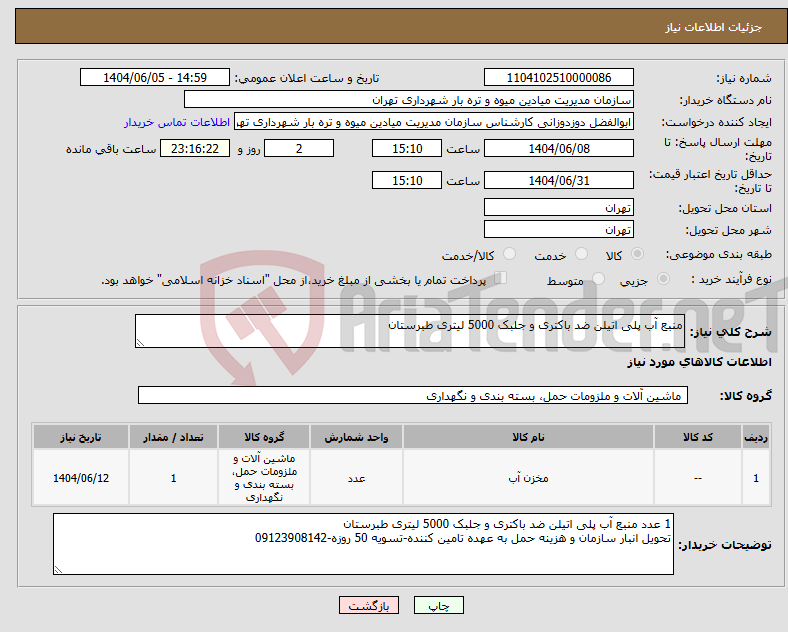Screen dimensions: 788x632
Task: Click the جزئیات اطلاعات نیاز page title
Action: tap(713, 27)
